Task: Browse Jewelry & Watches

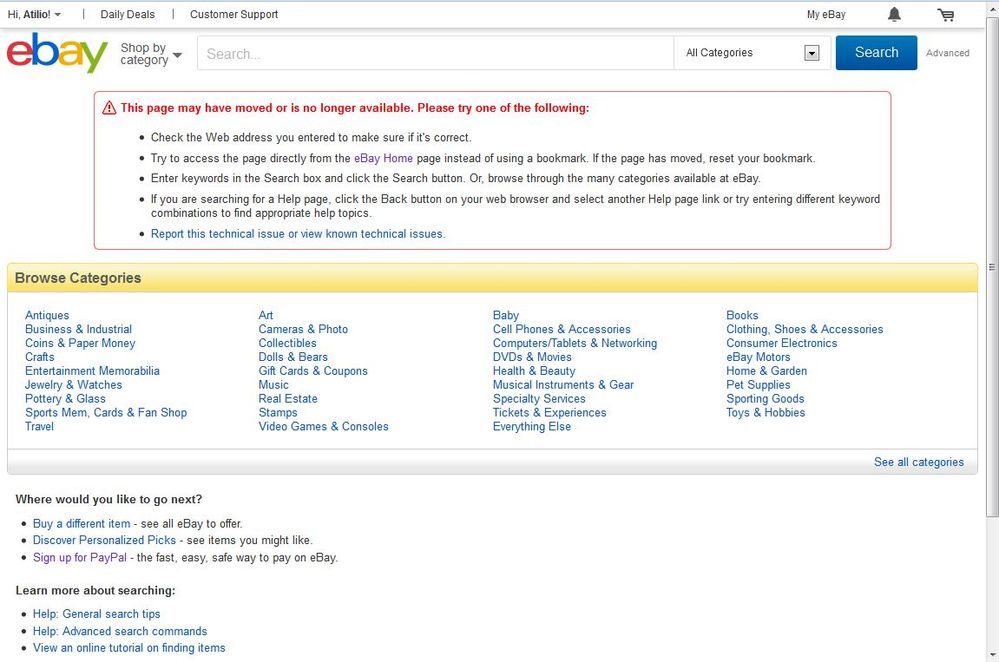Action: (73, 385)
